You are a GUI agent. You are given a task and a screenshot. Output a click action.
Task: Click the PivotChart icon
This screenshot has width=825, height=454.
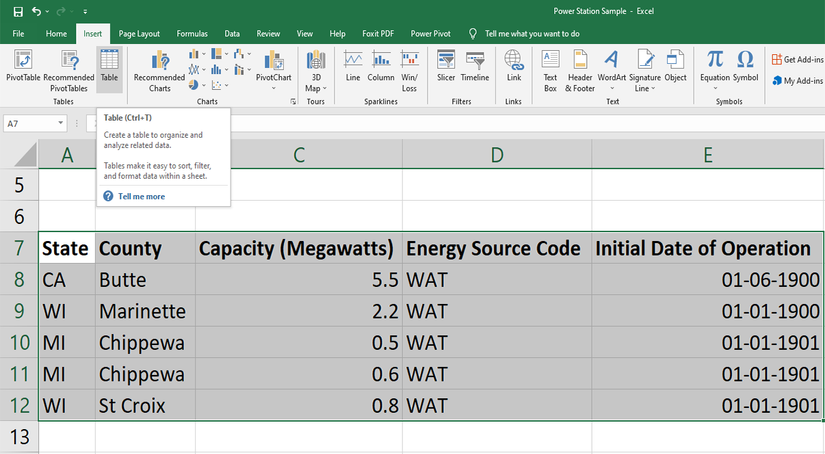(x=274, y=61)
